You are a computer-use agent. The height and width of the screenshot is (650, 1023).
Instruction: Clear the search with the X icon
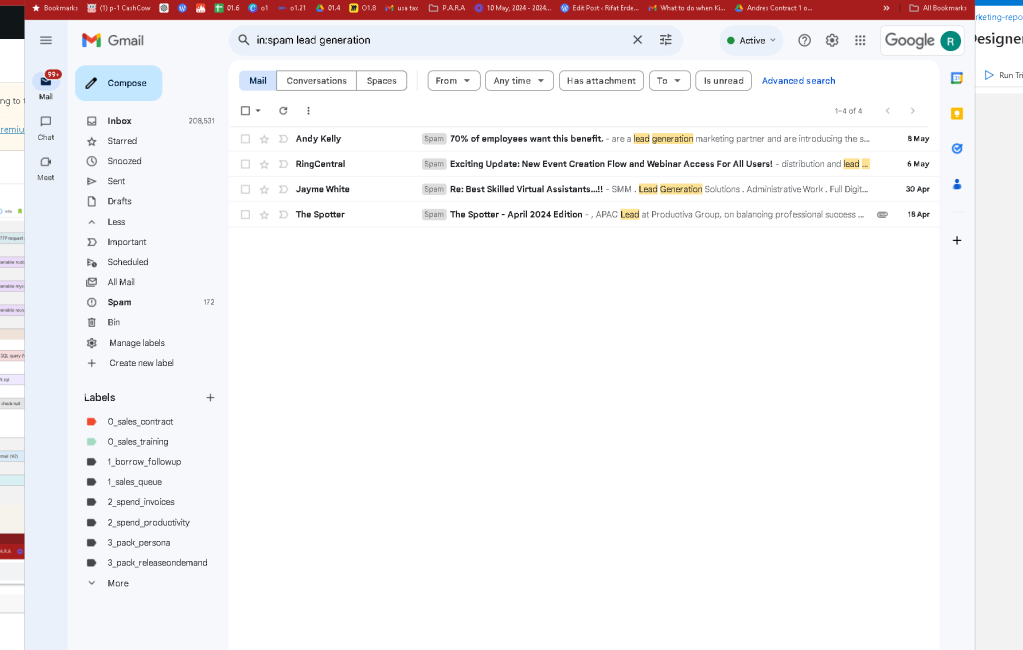pyautogui.click(x=637, y=40)
